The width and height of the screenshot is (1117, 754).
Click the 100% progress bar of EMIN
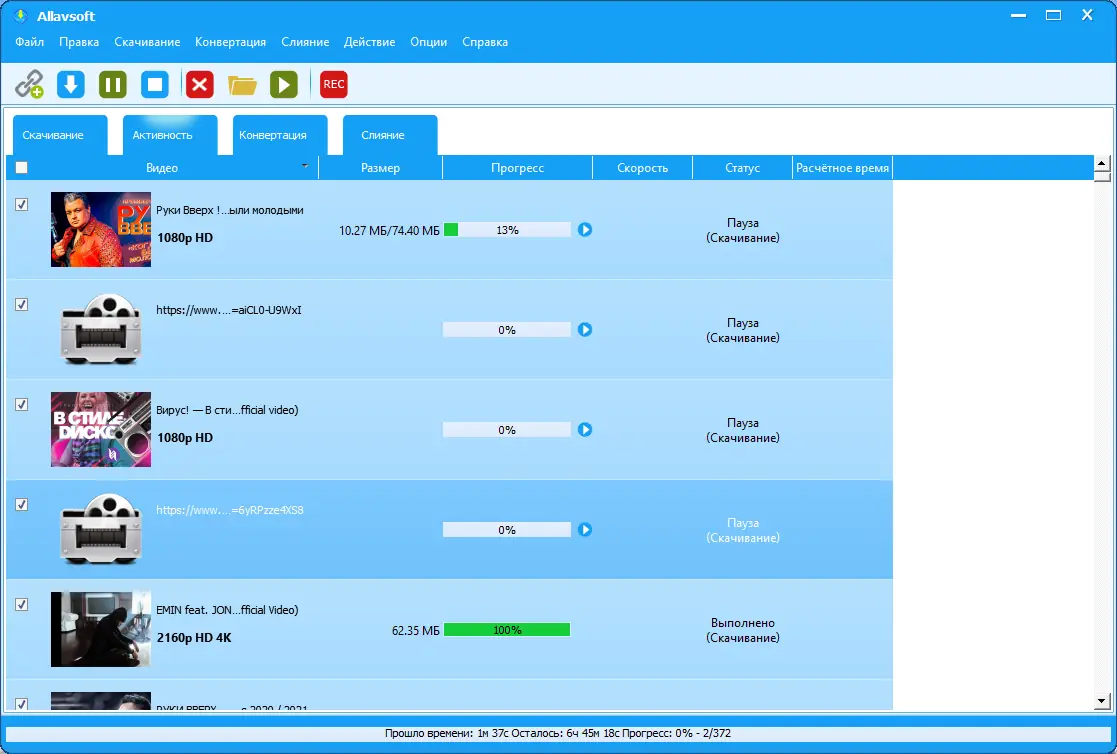click(507, 629)
